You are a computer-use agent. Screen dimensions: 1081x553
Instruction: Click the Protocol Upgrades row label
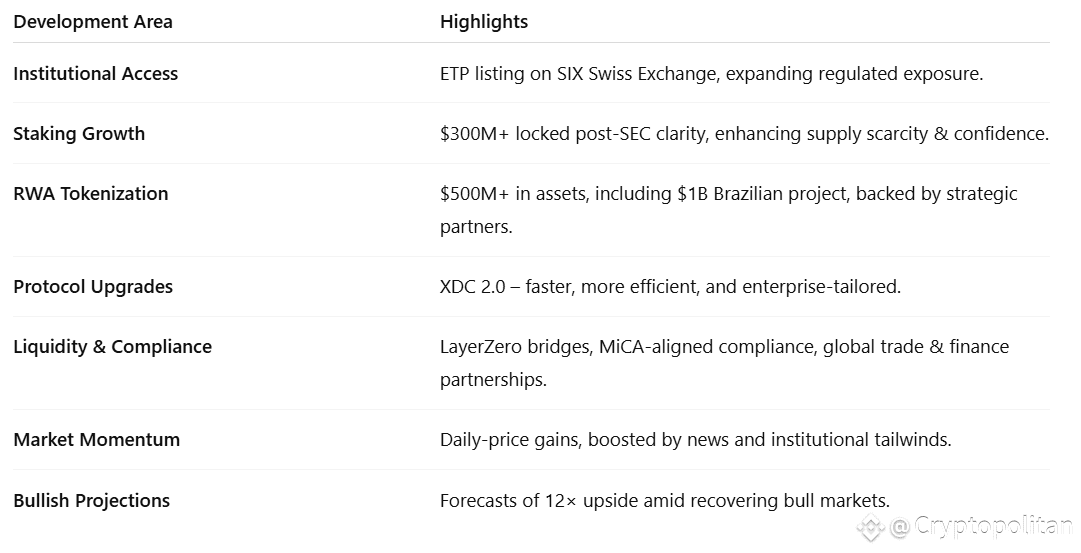click(93, 287)
